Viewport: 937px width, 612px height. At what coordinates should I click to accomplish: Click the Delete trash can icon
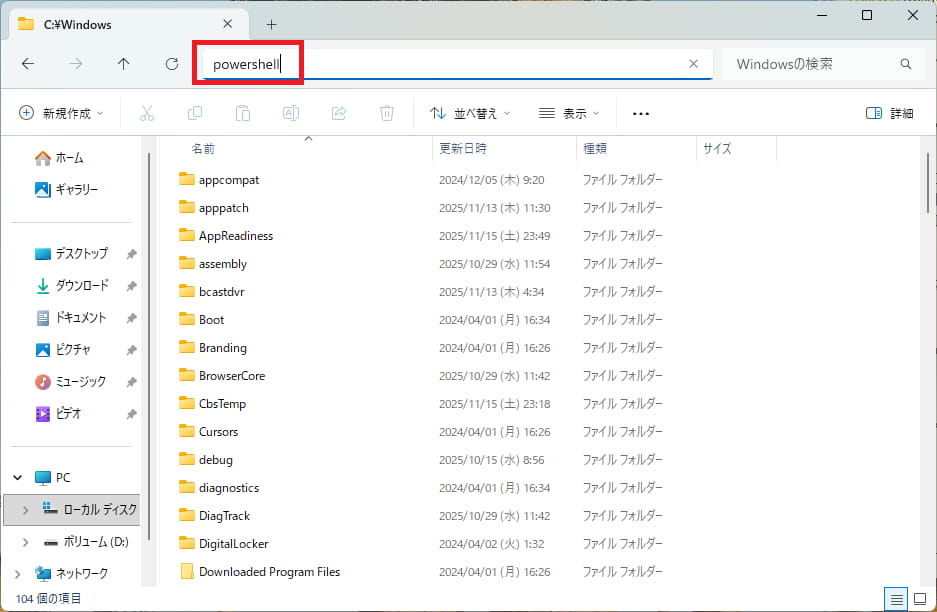coord(387,113)
